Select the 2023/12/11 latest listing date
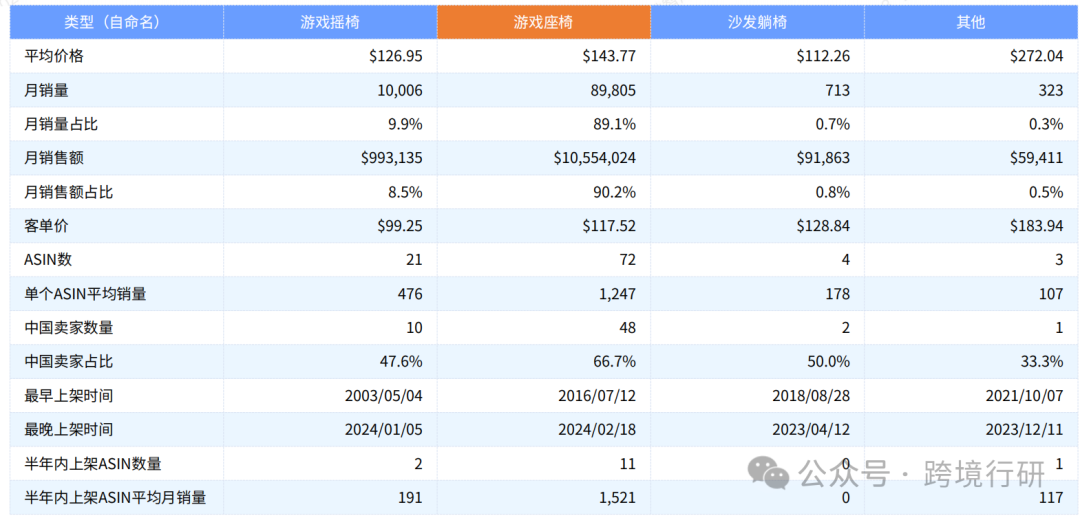 click(x=1024, y=430)
